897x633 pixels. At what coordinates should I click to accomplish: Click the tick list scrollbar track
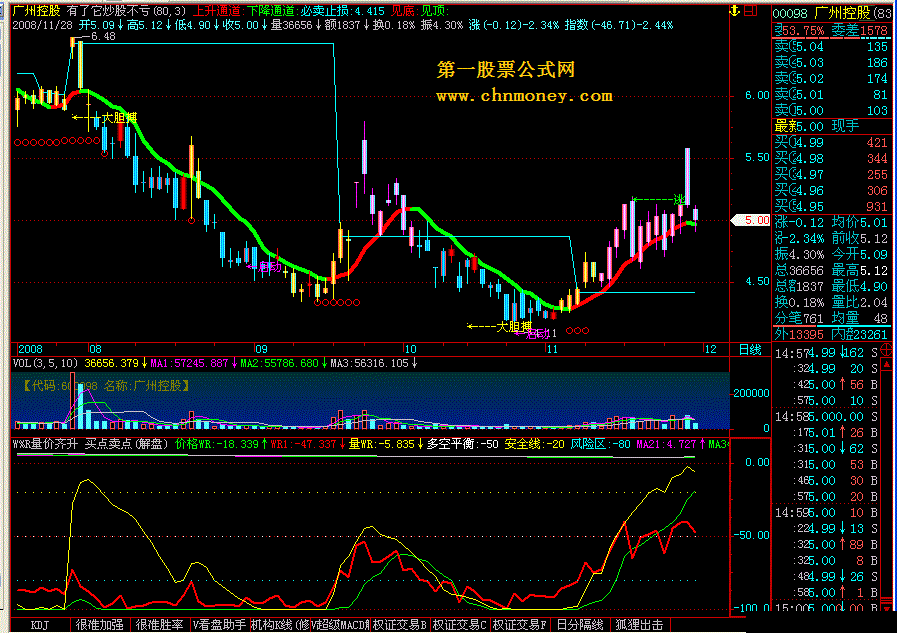tap(887, 483)
